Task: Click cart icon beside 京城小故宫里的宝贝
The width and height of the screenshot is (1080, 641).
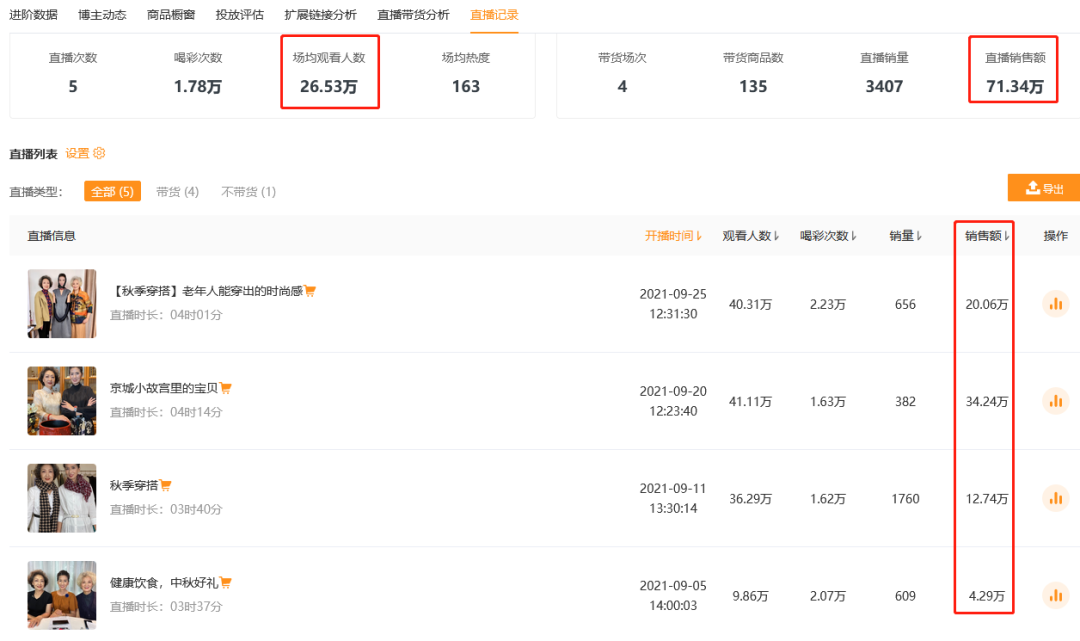Action: (x=226, y=388)
